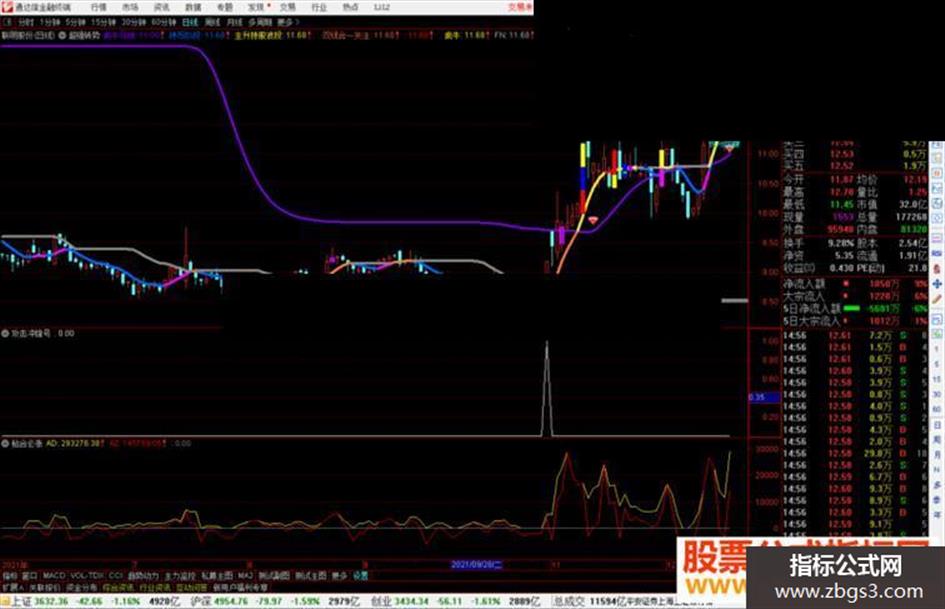Screen dimensions: 945x609
Task: Open the 行情 menu
Action: [x=98, y=7]
